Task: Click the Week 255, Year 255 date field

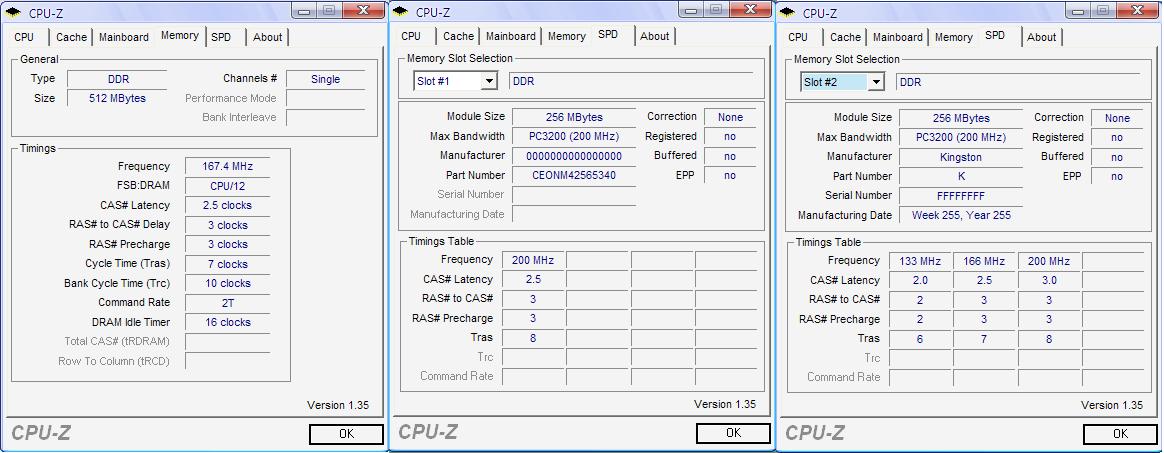Action: coord(961,215)
